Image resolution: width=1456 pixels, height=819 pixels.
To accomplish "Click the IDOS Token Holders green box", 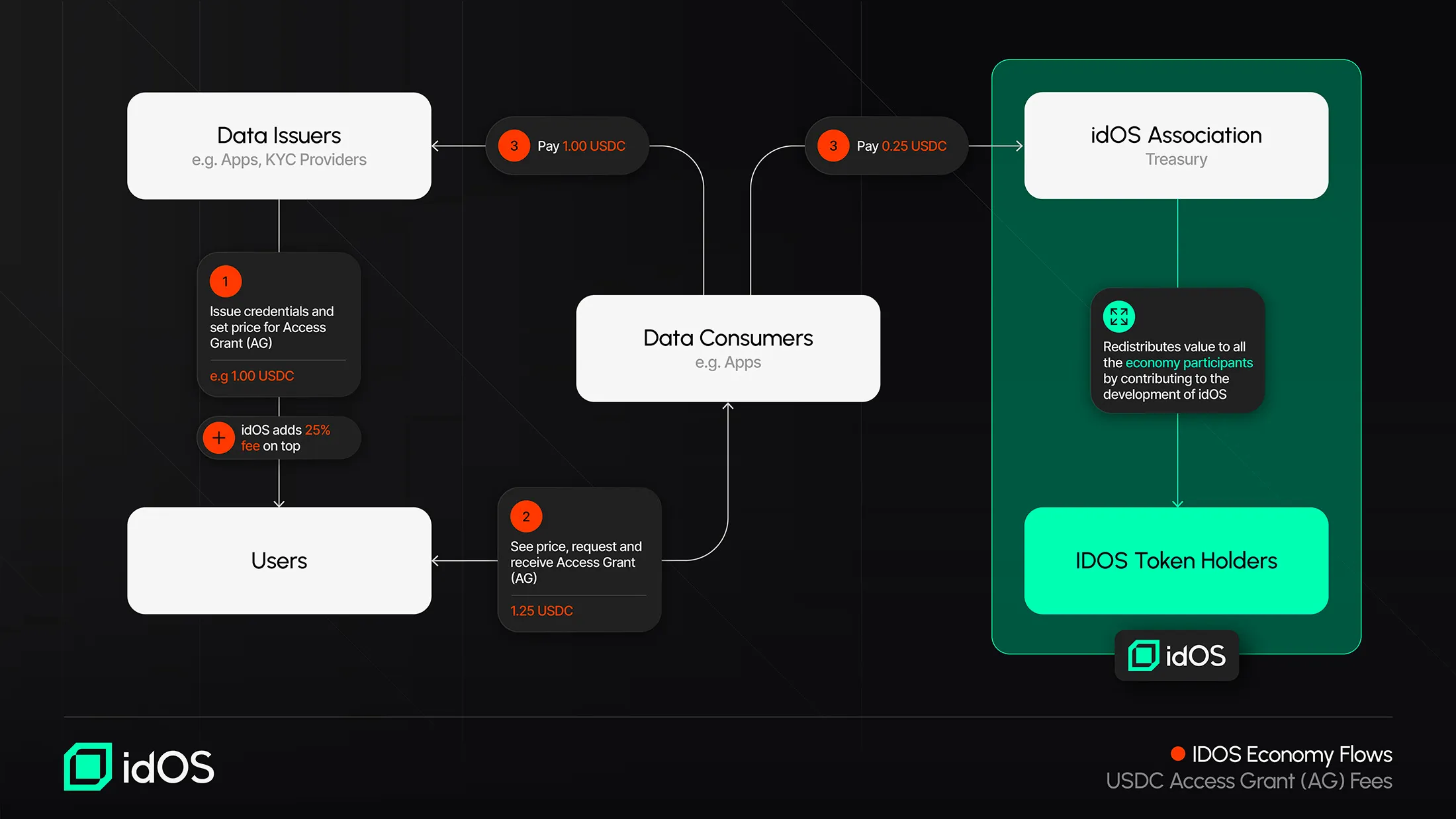I will pos(1176,561).
